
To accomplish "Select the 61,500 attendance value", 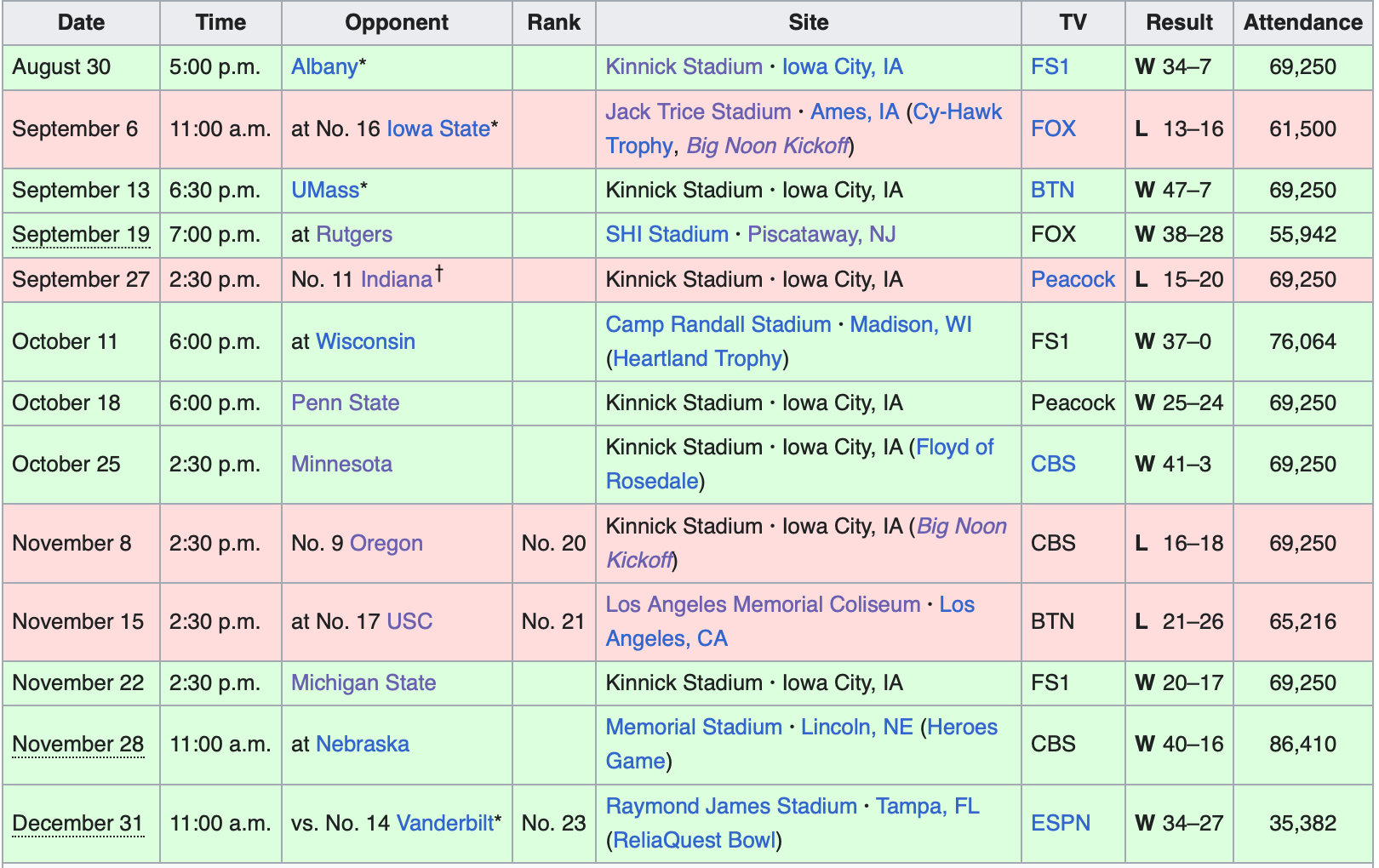I will point(1303,129).
